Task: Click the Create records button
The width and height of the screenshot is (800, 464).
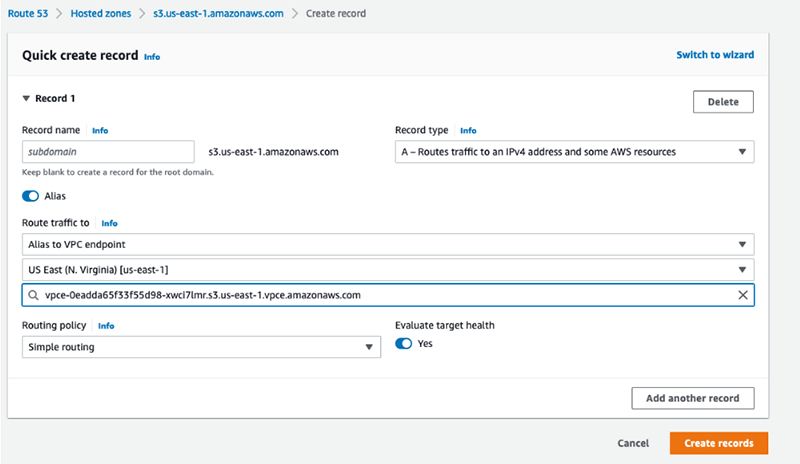Action: tap(719, 443)
